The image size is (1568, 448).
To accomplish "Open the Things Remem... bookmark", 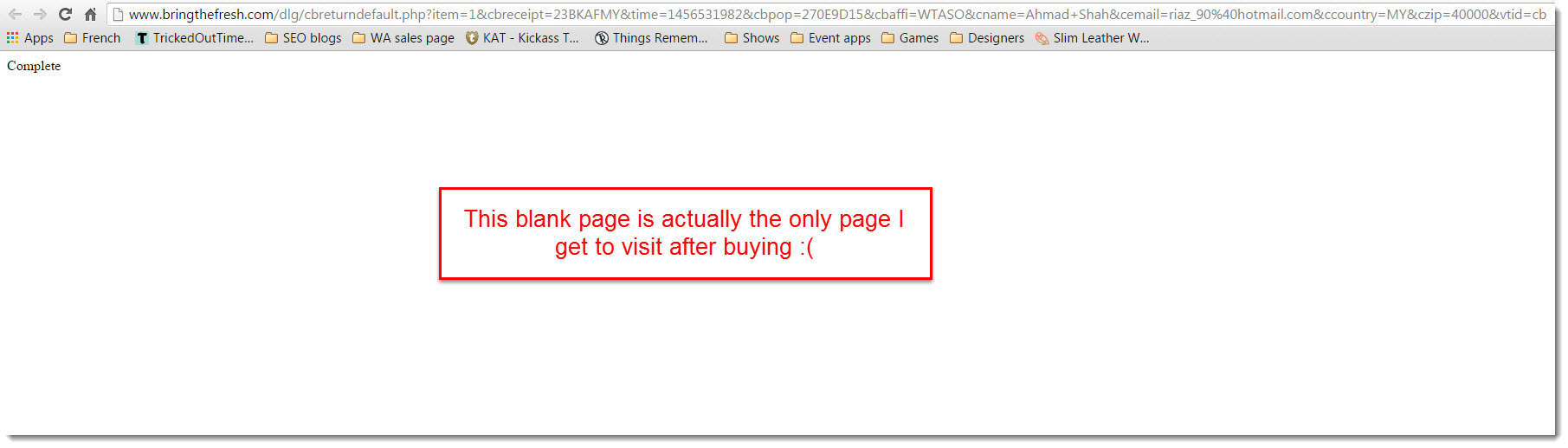I will [651, 38].
